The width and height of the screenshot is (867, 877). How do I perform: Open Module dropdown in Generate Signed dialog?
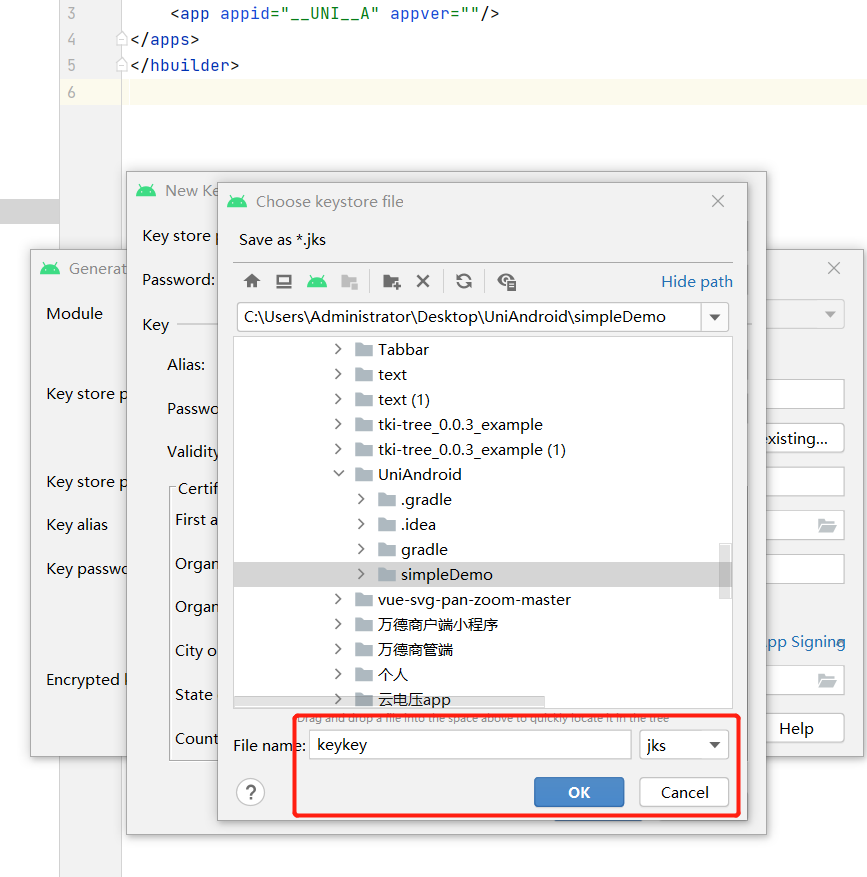tap(830, 314)
